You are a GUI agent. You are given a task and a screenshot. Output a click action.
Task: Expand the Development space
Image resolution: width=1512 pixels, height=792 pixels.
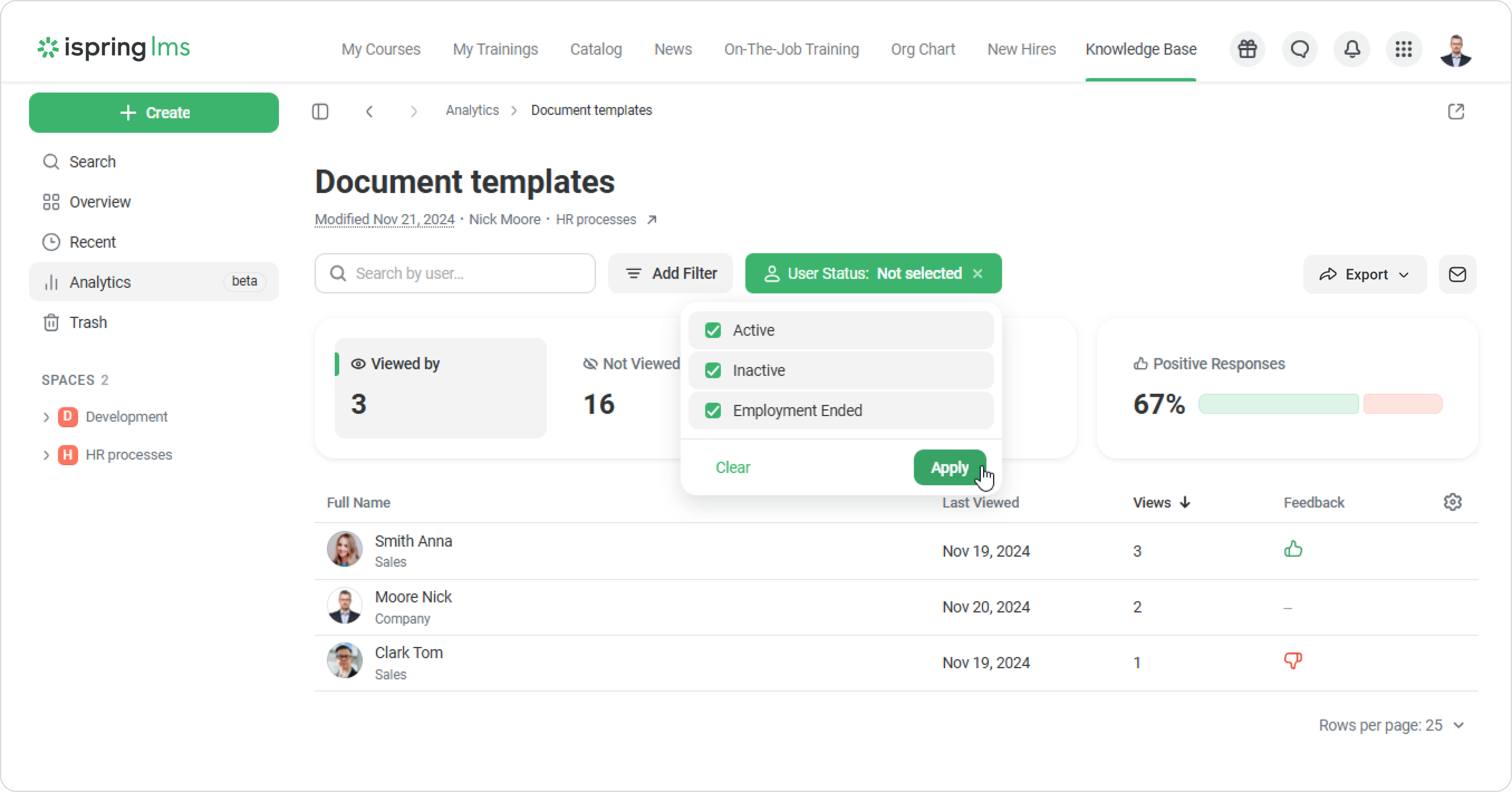[x=46, y=417]
